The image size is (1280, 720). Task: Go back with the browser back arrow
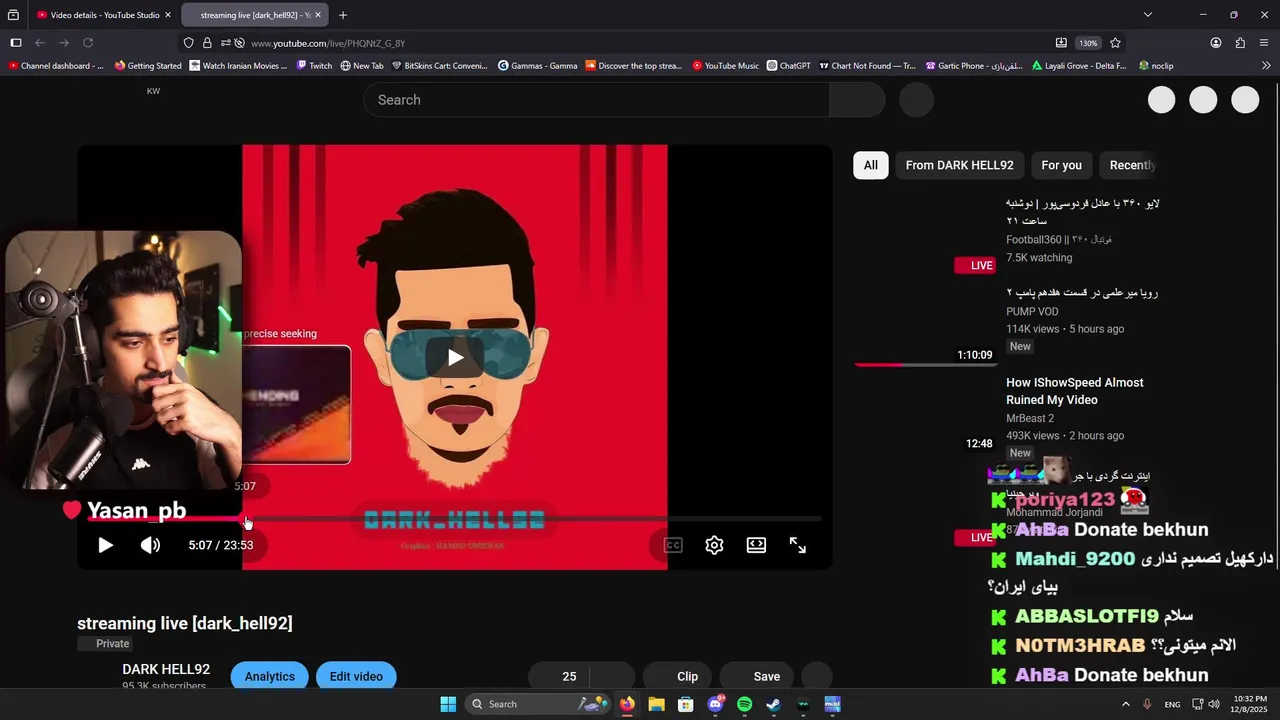coord(40,43)
